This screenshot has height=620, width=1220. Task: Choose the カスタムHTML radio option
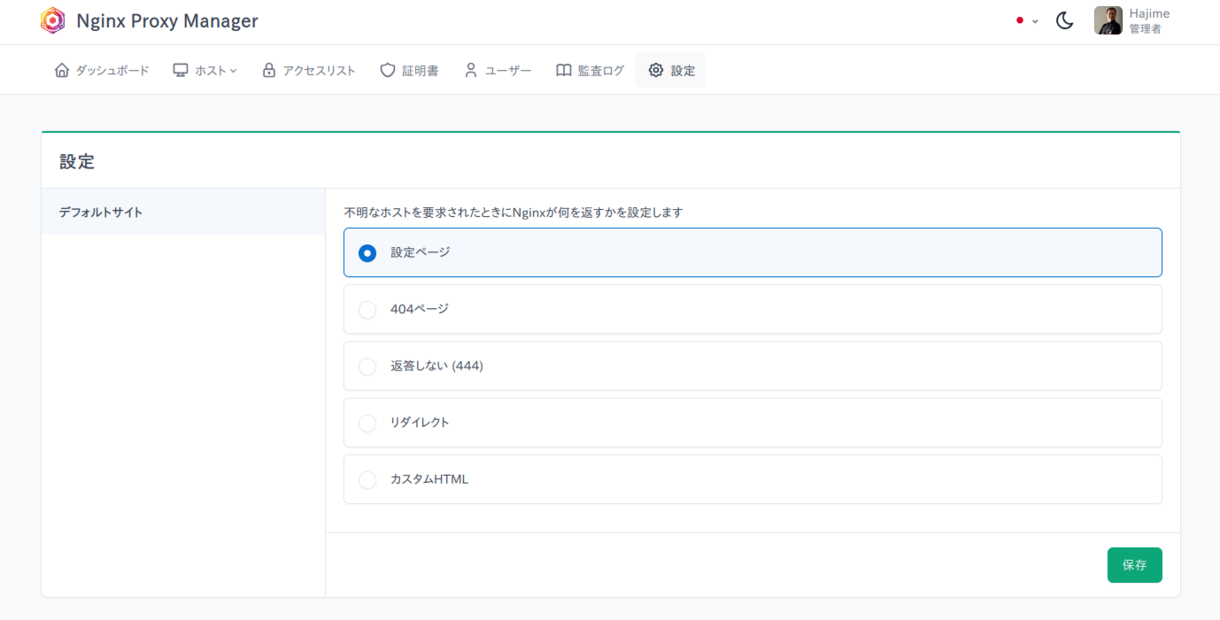pyautogui.click(x=367, y=480)
